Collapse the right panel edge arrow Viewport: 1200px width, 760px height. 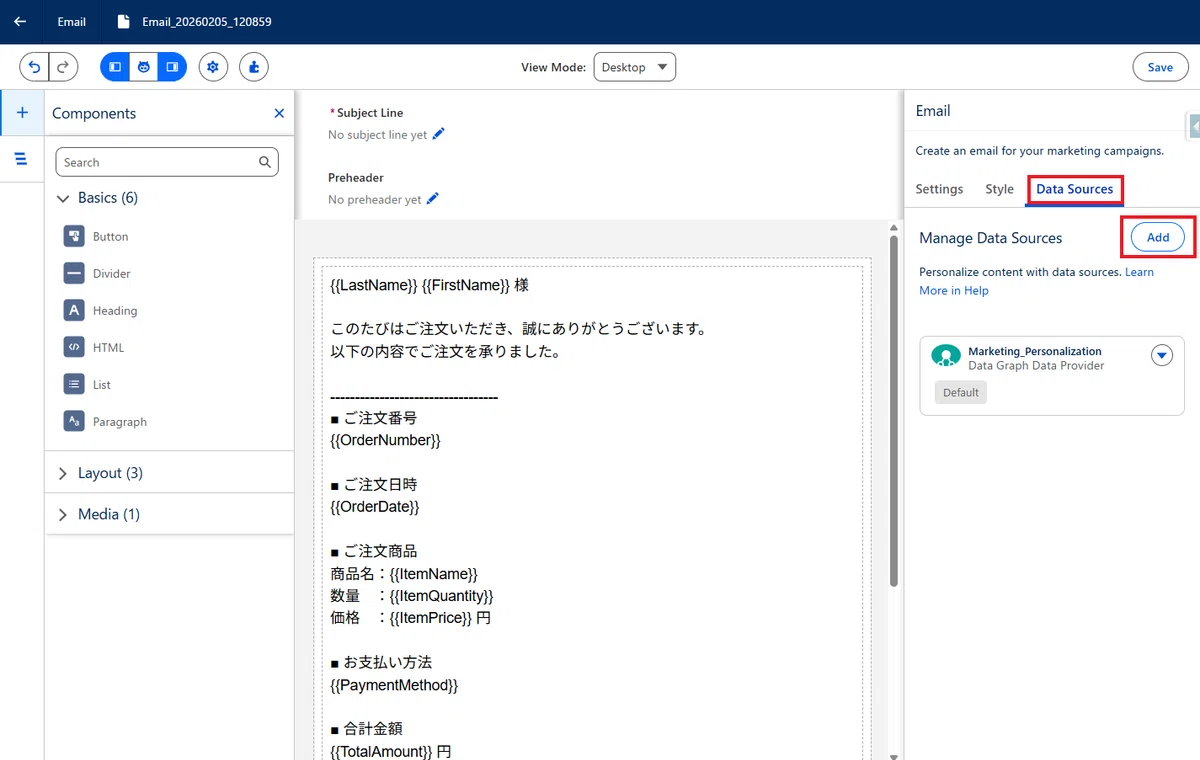point(1194,126)
